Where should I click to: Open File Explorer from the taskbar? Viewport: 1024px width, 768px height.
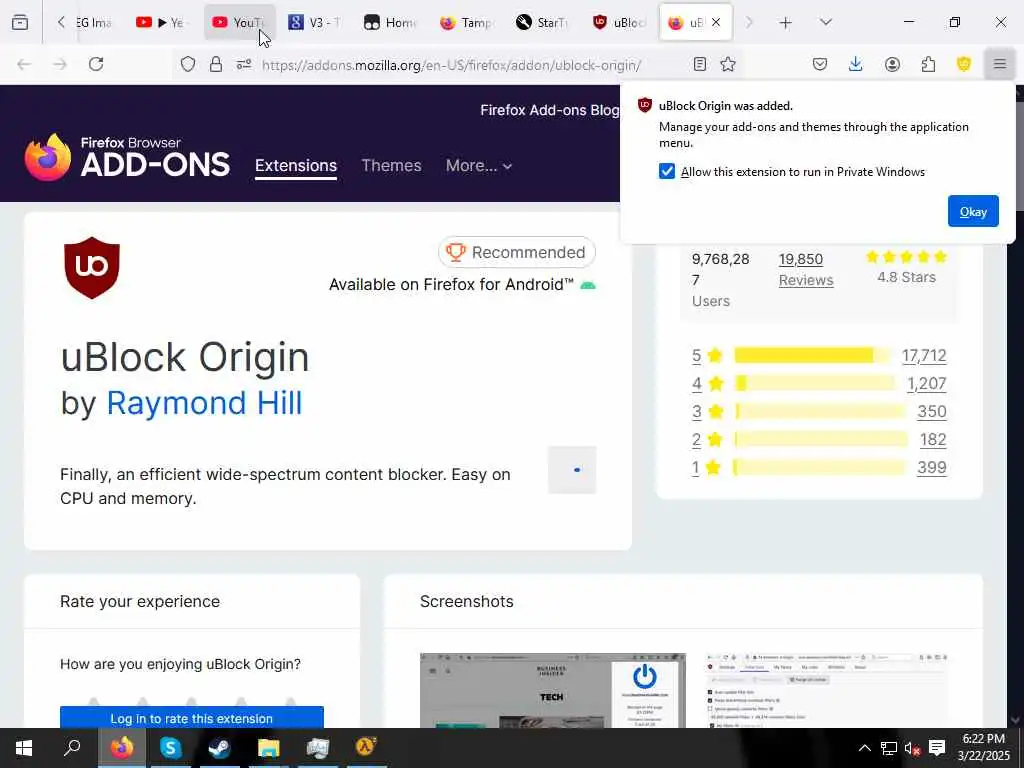(268, 748)
